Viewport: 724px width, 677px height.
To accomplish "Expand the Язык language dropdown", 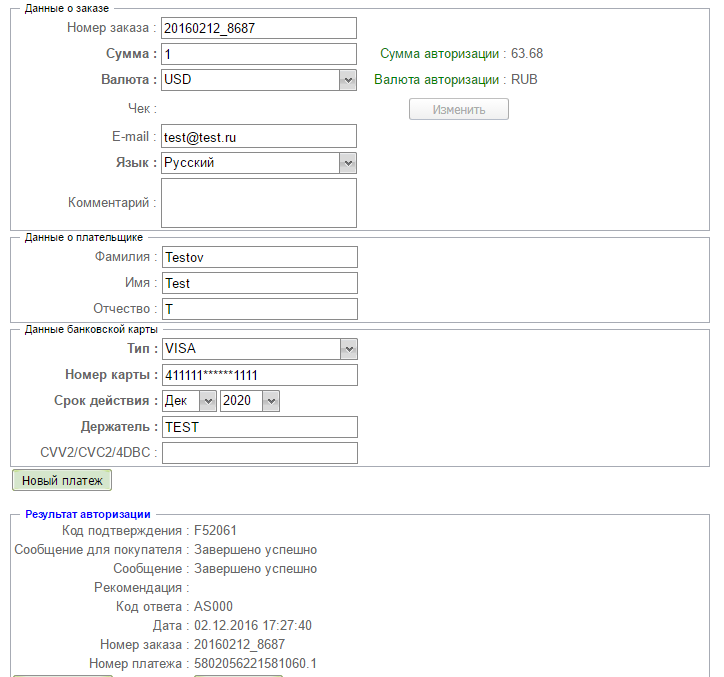I will tap(258, 162).
